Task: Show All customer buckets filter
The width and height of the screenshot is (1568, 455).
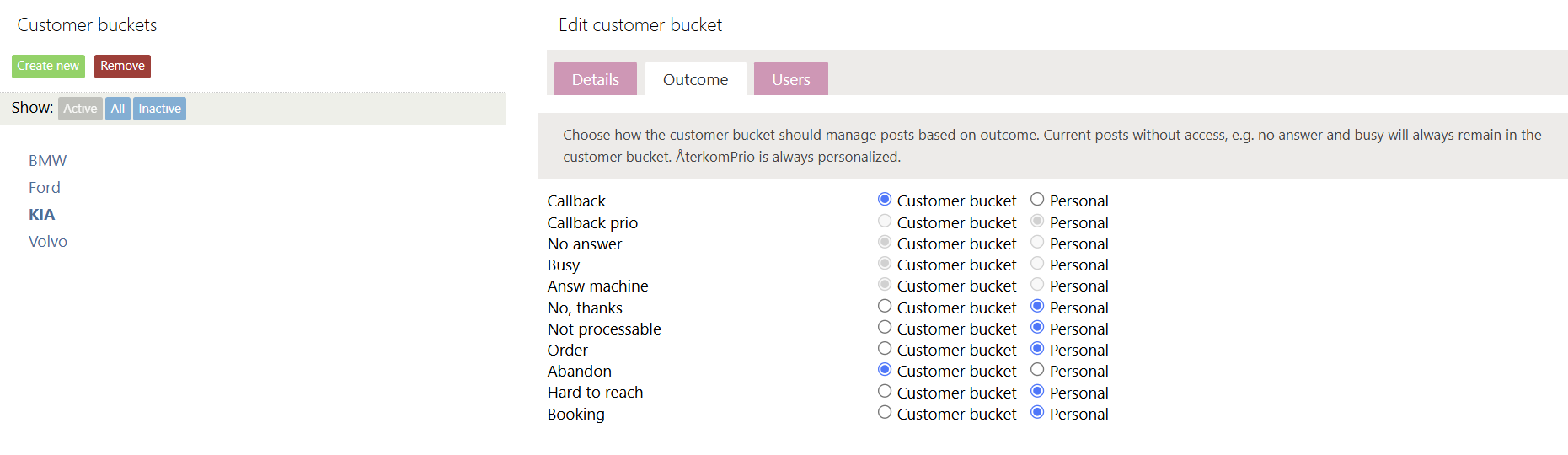Action: (x=118, y=109)
